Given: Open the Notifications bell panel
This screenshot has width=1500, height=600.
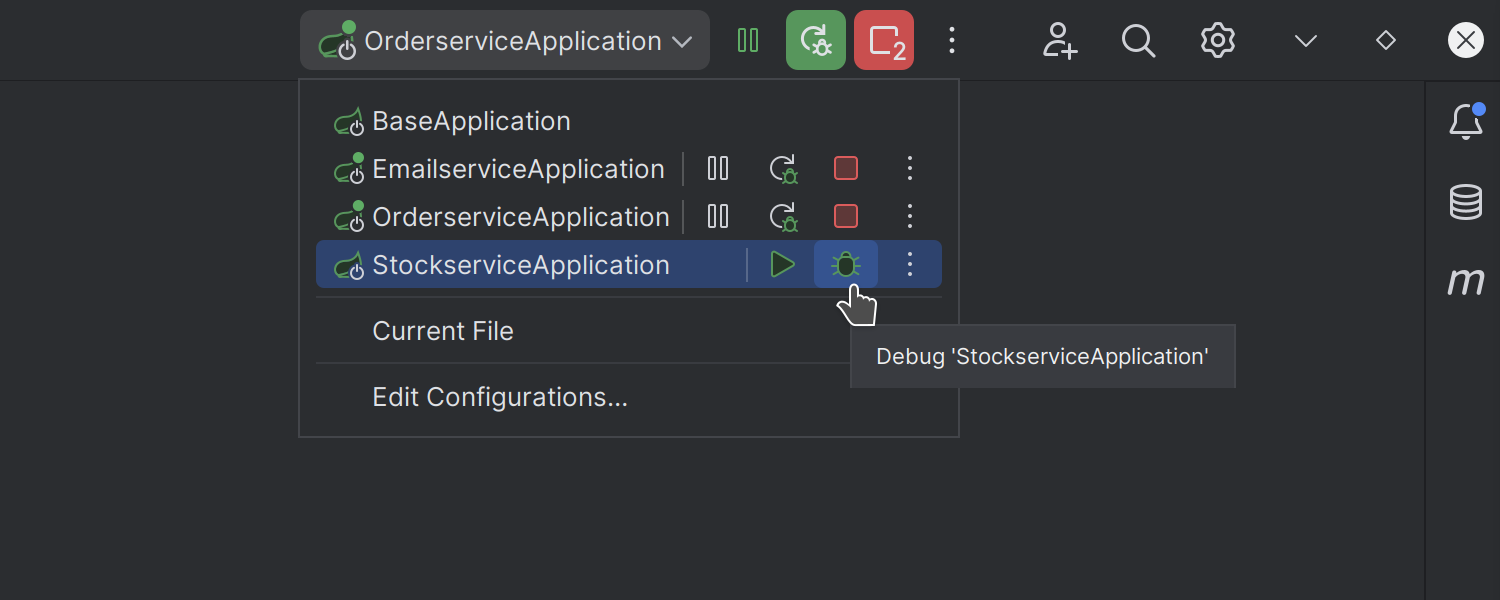Looking at the screenshot, I should pyautogui.click(x=1466, y=122).
